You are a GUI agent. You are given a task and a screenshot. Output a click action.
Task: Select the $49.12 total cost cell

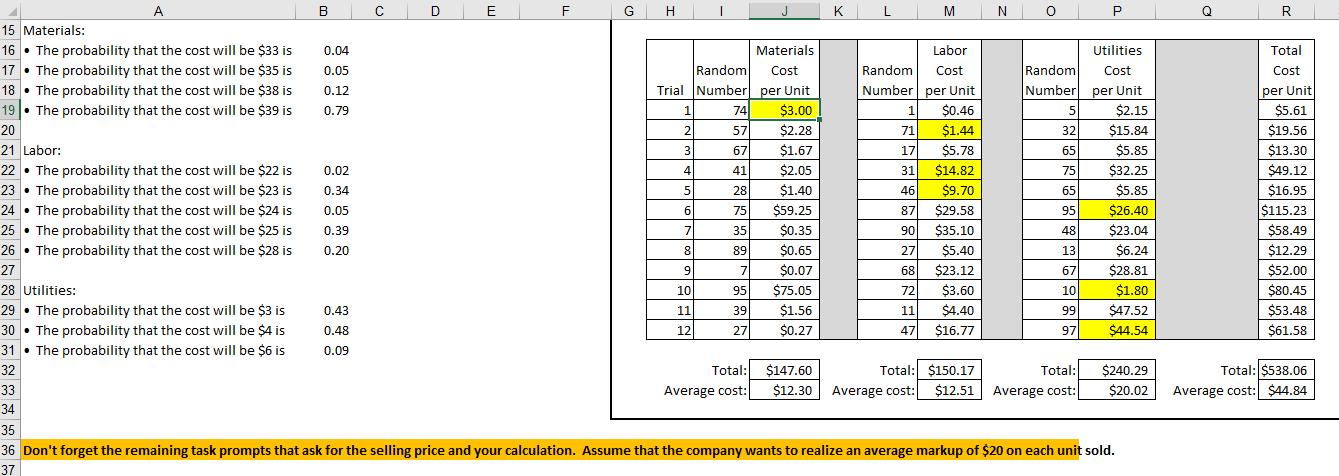1286,170
